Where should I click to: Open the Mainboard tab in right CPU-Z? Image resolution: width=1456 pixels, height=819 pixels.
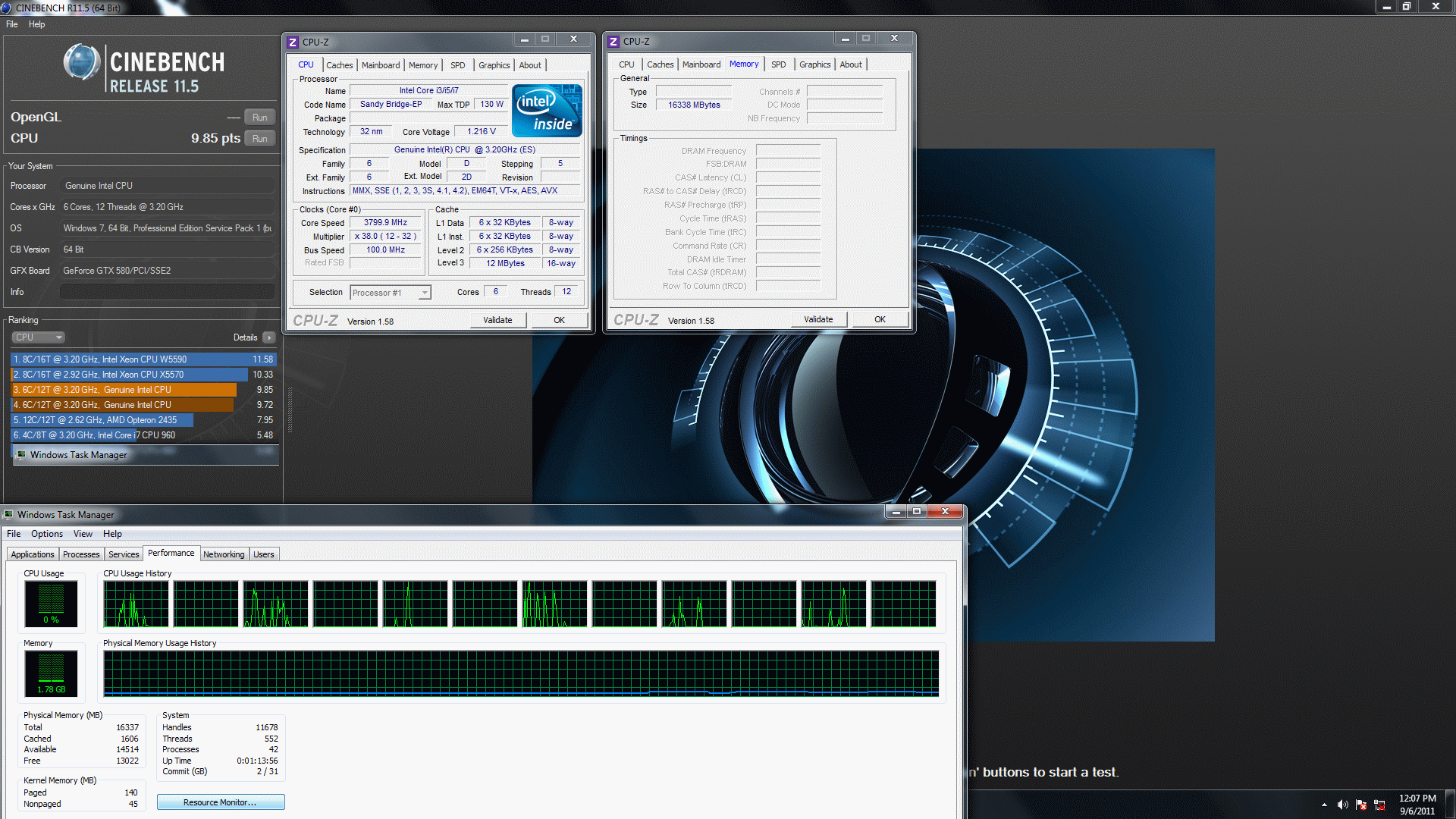pyautogui.click(x=701, y=64)
